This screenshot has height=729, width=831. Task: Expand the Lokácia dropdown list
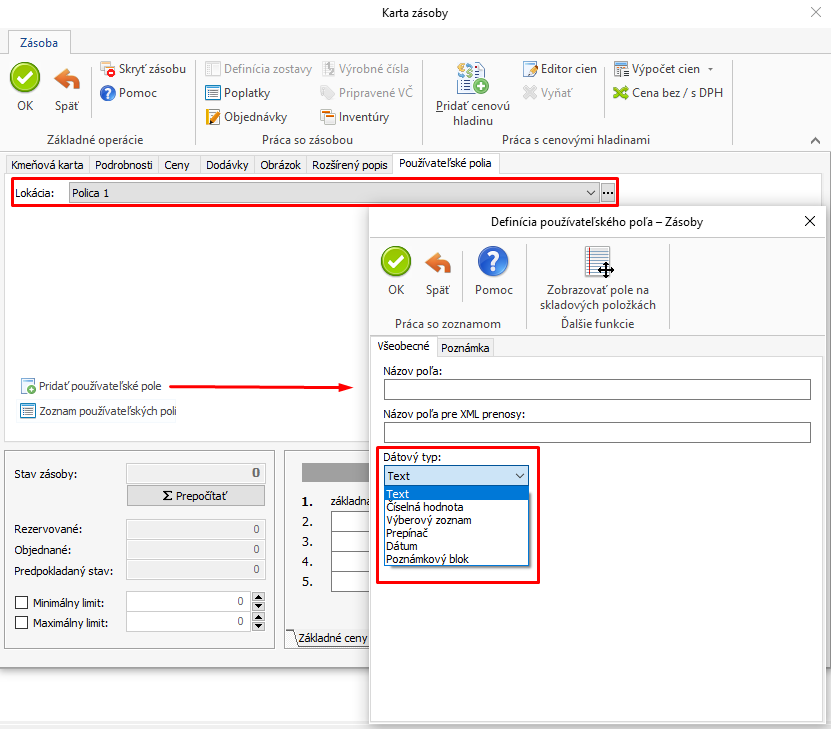click(591, 192)
